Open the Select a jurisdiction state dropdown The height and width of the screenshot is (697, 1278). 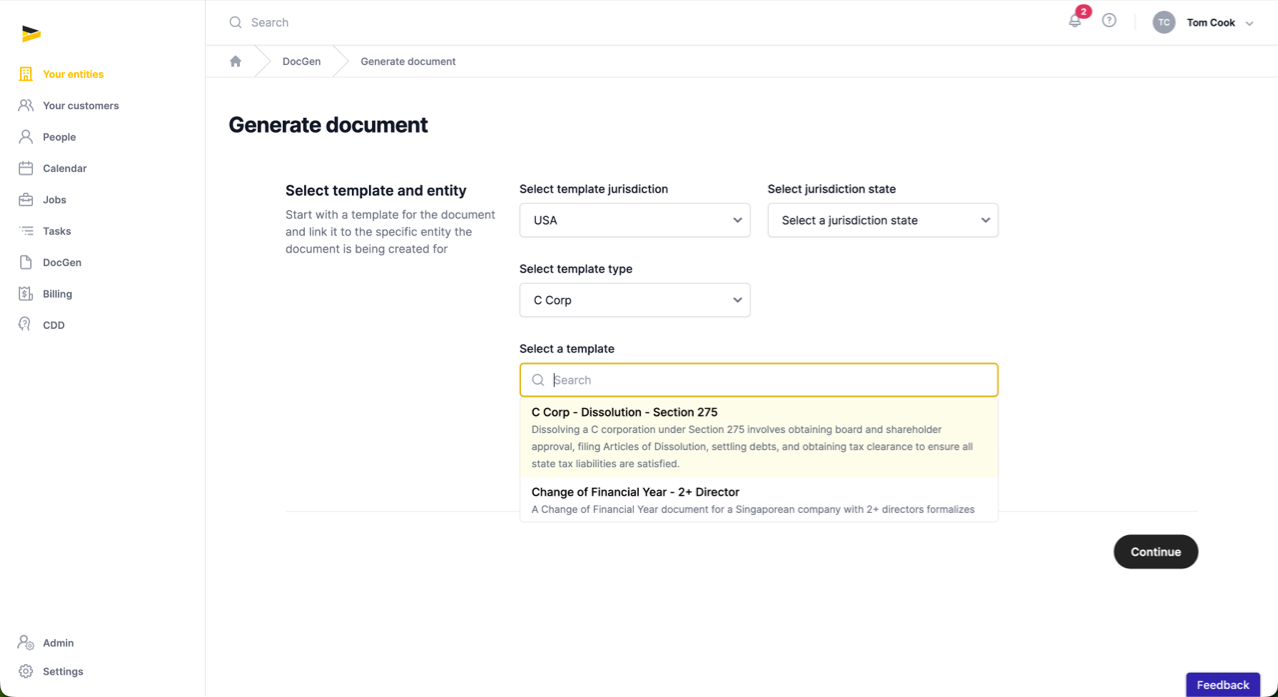click(883, 220)
